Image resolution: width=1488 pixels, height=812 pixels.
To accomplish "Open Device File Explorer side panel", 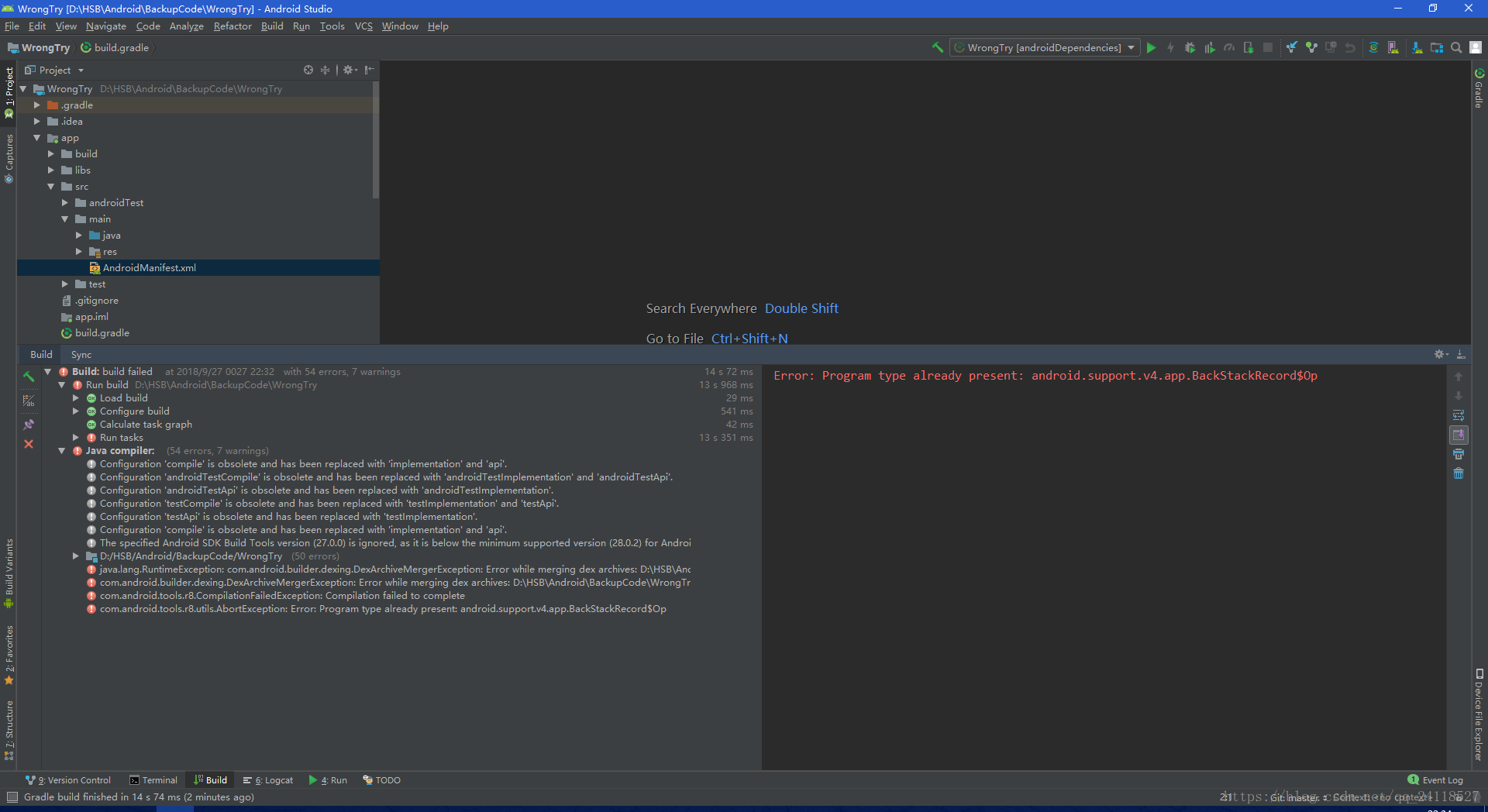I will click(1479, 714).
